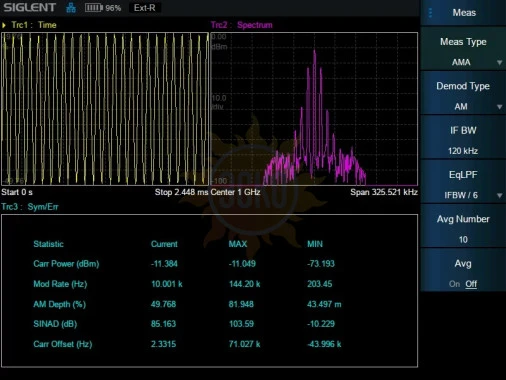Viewport: 506px width, 380px height.
Task: Edit the IF BW 120 kHz setting
Action: pyautogui.click(x=463, y=137)
